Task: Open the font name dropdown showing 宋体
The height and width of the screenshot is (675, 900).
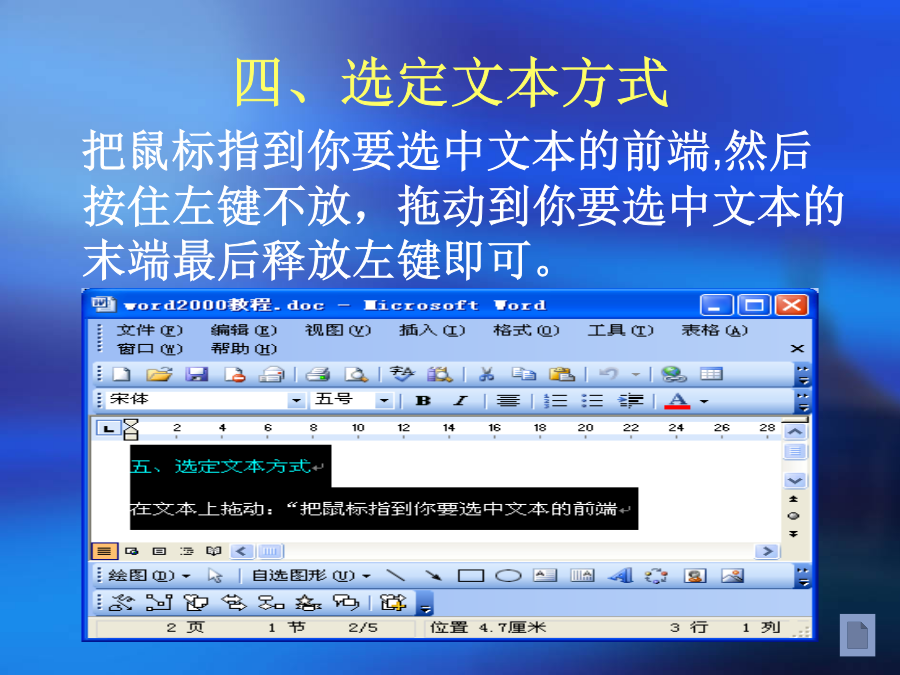Action: 295,401
